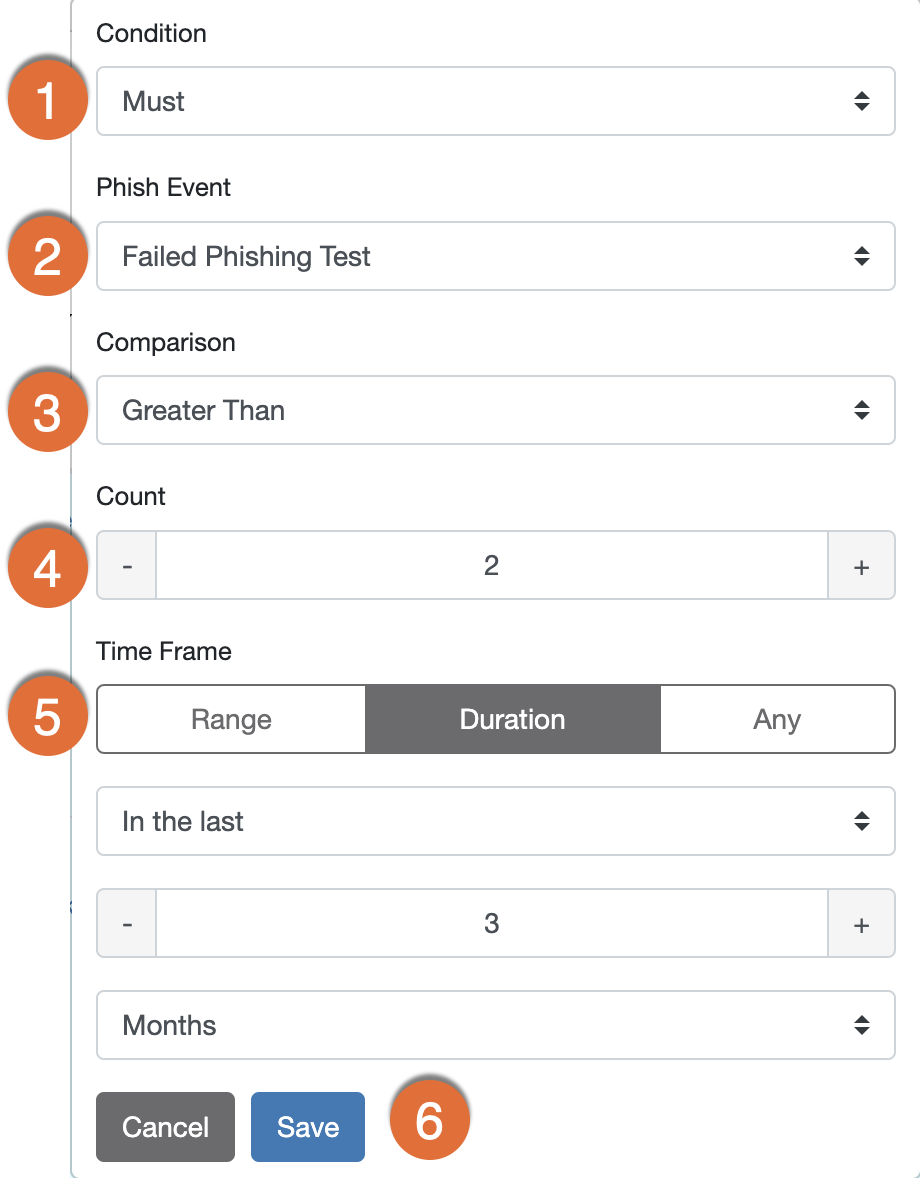Image resolution: width=920 pixels, height=1178 pixels.
Task: Open the Failed Phishing Test dropdown
Action: [495, 256]
